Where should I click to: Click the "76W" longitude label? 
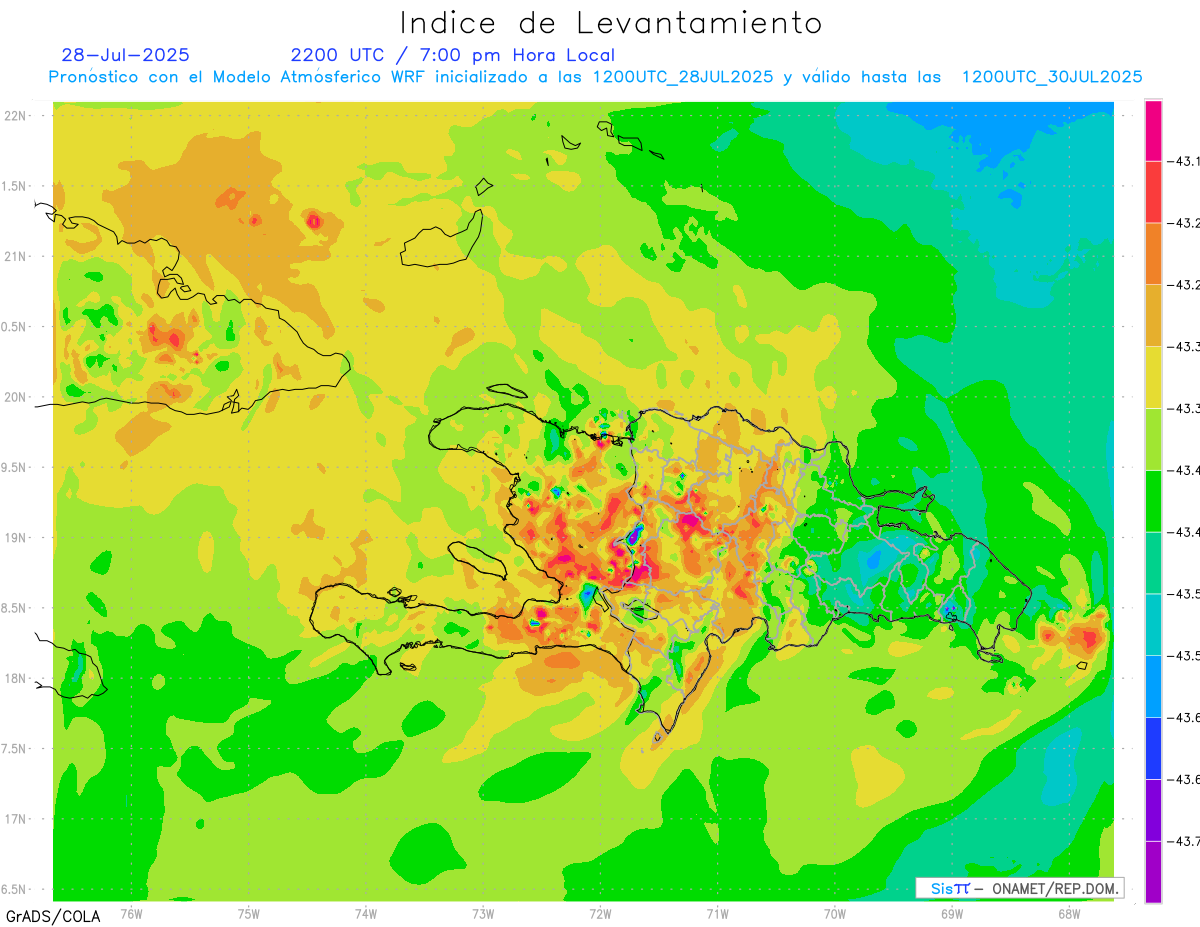tap(131, 913)
